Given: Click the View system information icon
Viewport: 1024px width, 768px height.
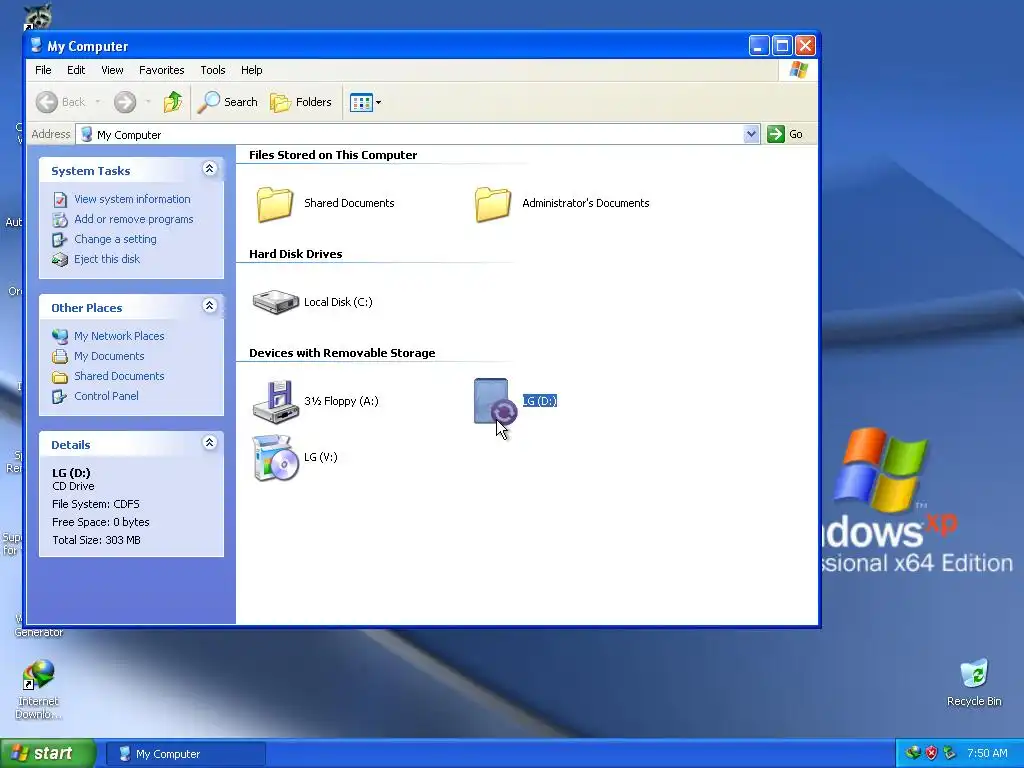Looking at the screenshot, I should 60,199.
